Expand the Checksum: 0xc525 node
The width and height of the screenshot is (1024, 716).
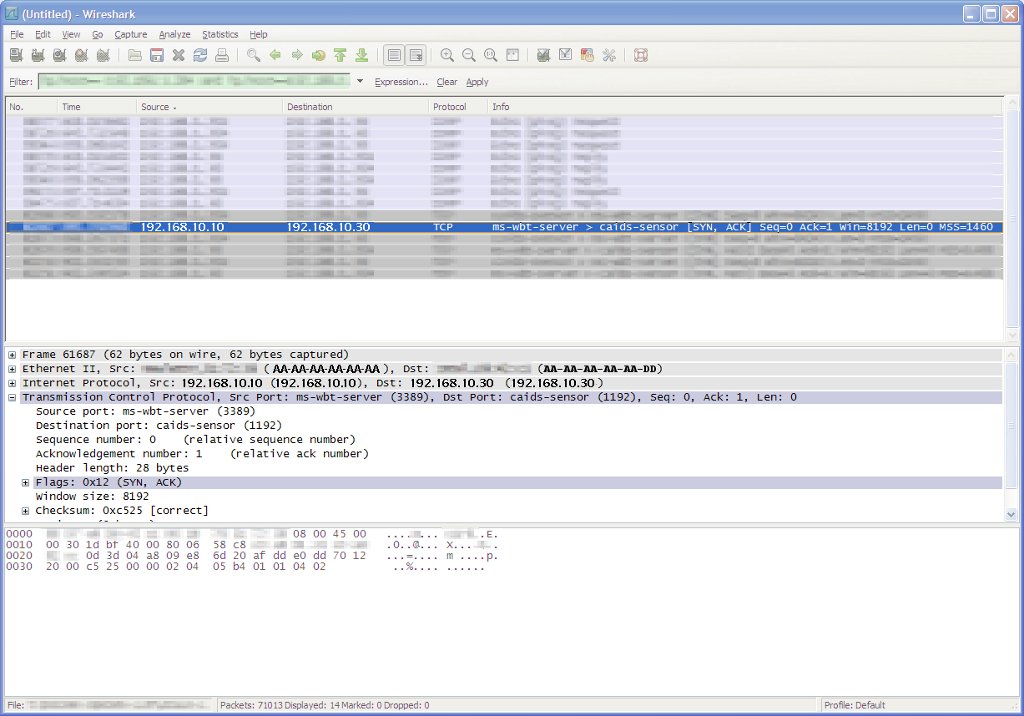click(25, 511)
